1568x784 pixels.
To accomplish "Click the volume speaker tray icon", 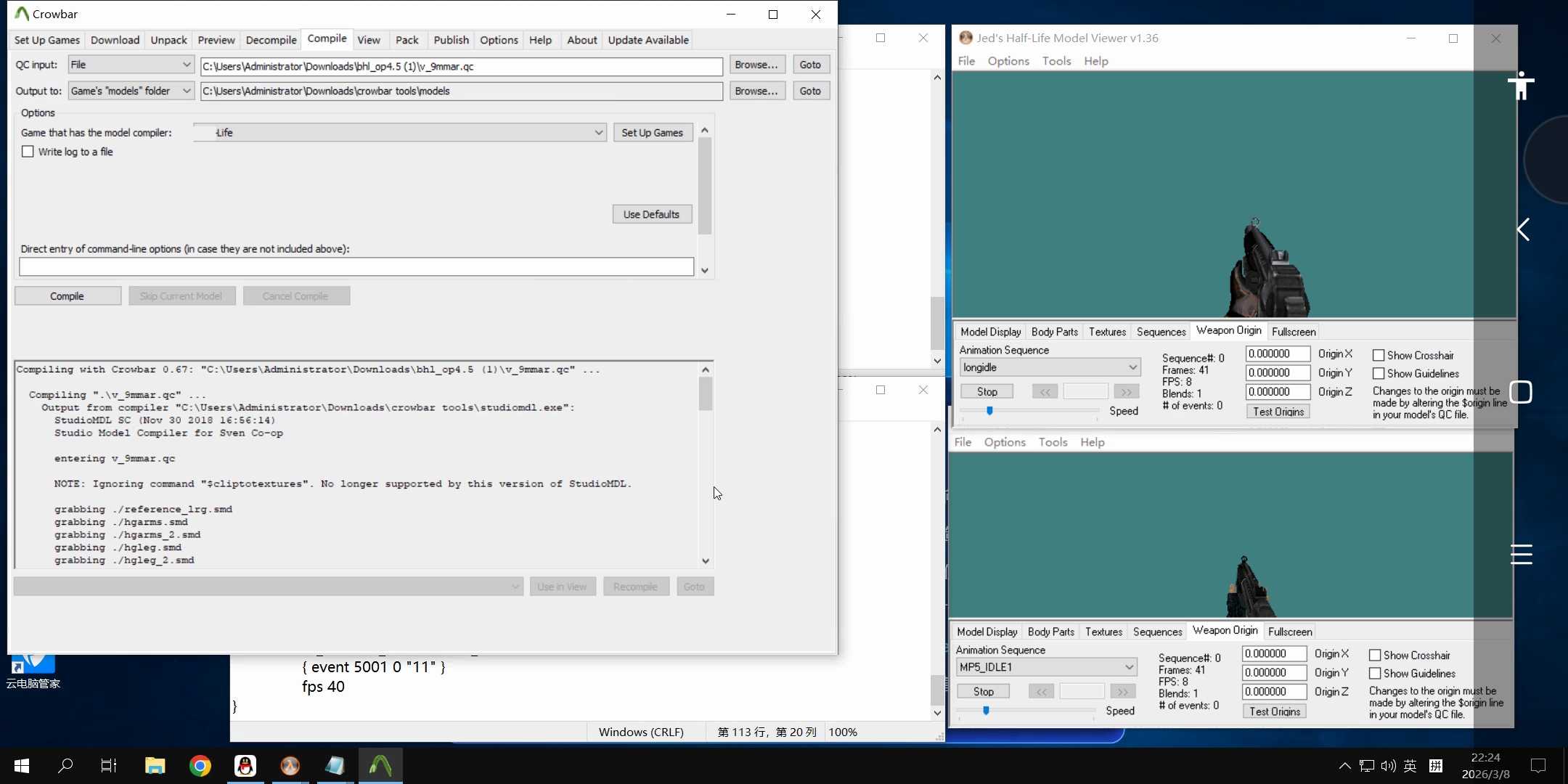I will (x=1388, y=766).
